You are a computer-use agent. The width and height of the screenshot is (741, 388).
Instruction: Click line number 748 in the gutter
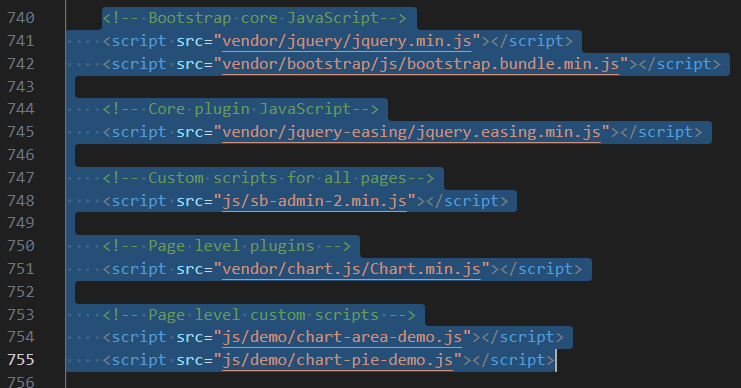click(x=21, y=201)
